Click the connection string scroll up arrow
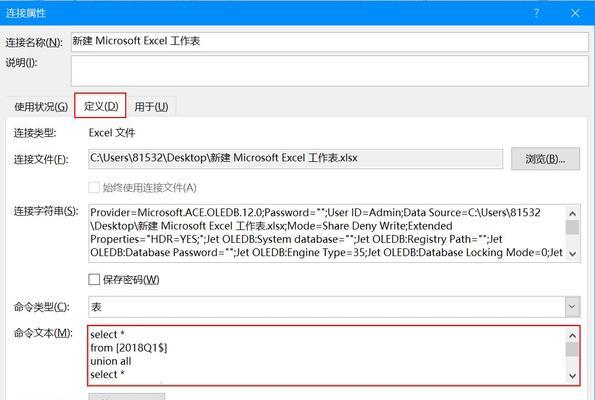 tap(572, 213)
